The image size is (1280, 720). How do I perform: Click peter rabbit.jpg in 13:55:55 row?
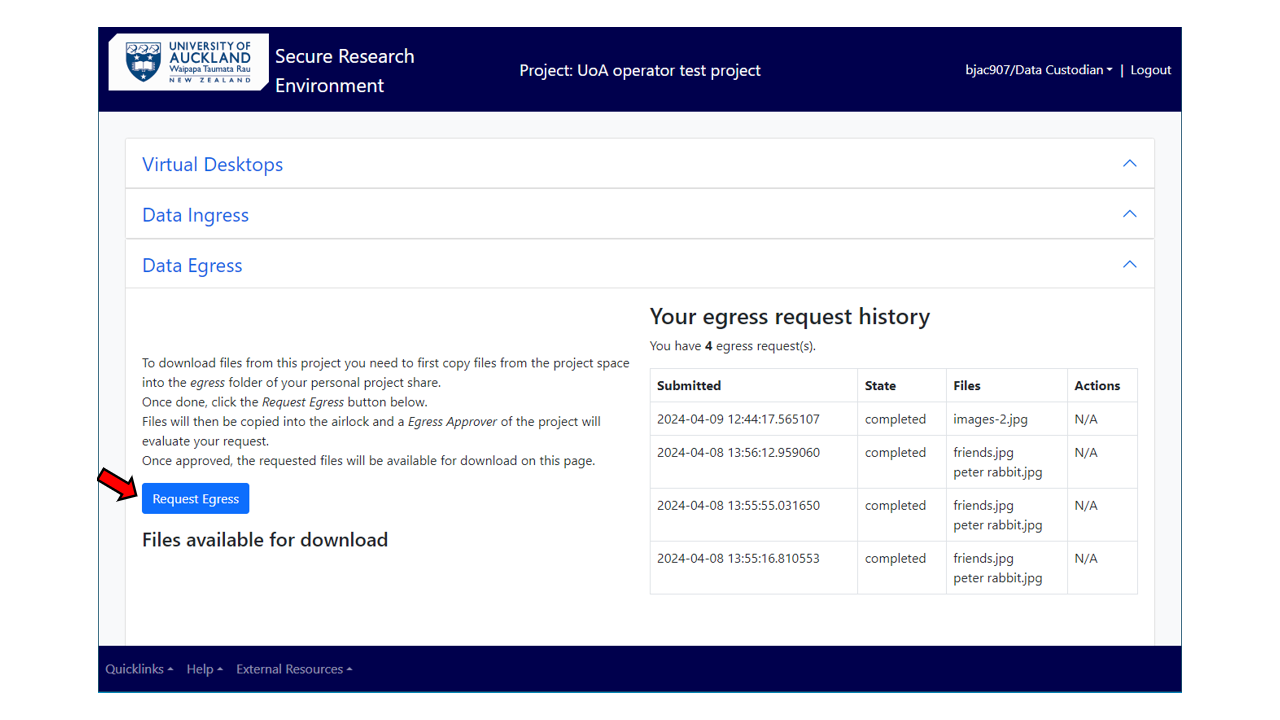click(x=998, y=525)
